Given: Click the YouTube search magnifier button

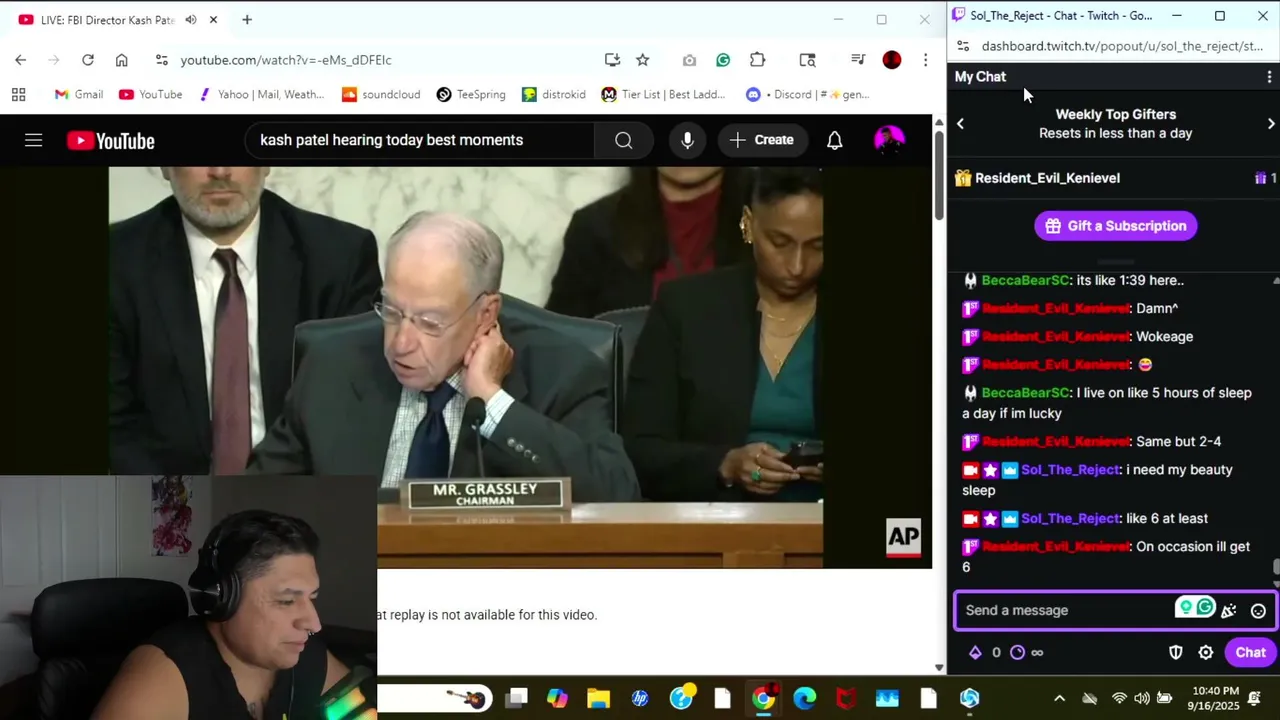Looking at the screenshot, I should (624, 141).
